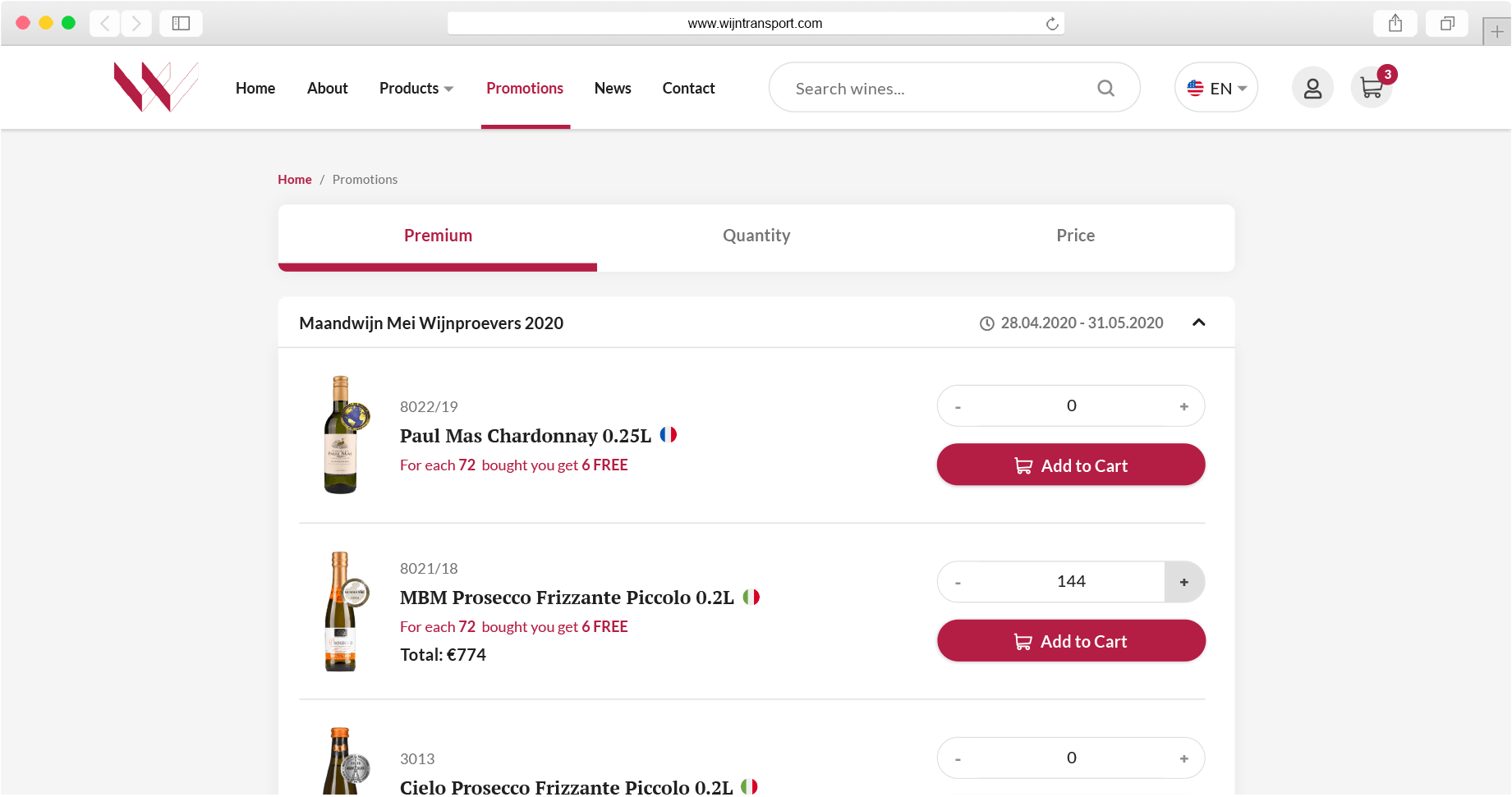
Task: Click the browser share icon
Action: (1395, 23)
